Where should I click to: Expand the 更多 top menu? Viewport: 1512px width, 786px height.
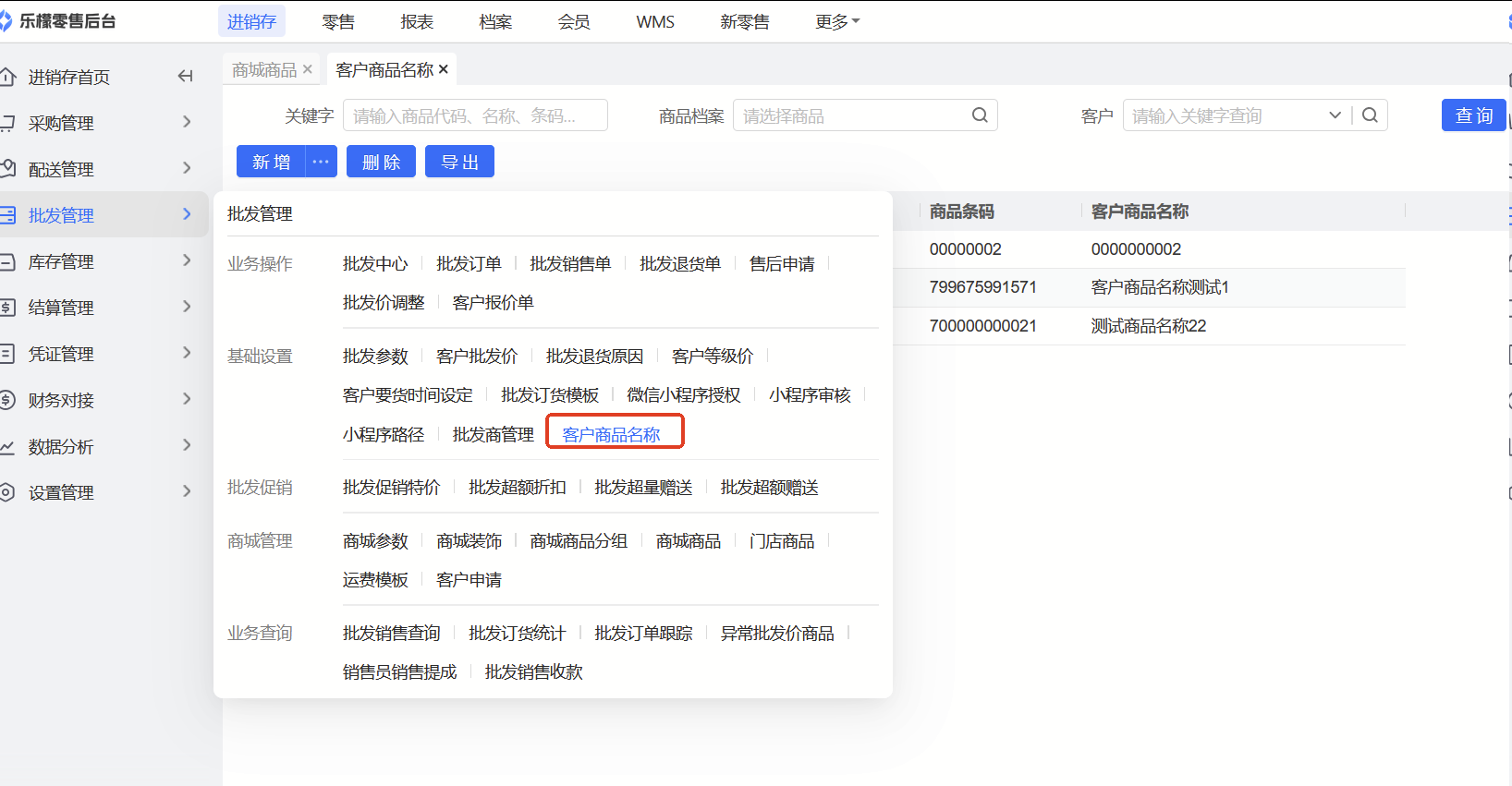(837, 21)
